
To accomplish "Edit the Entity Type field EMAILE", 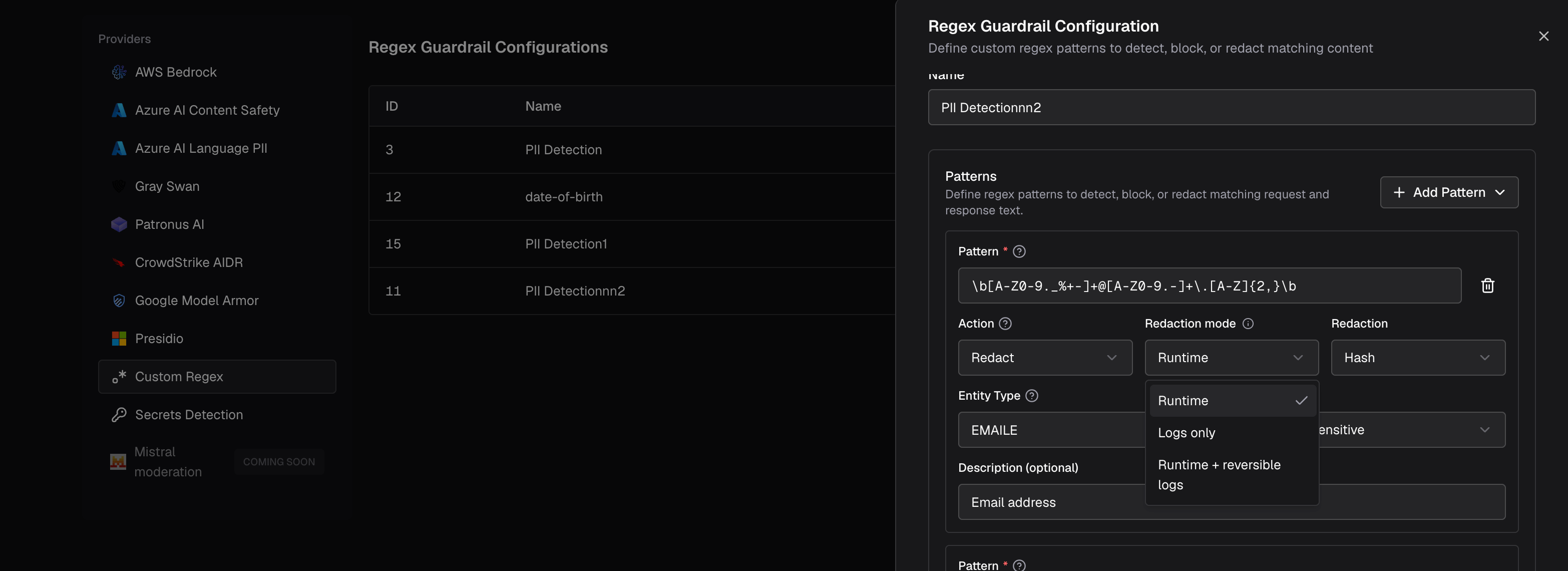I will click(x=1051, y=430).
